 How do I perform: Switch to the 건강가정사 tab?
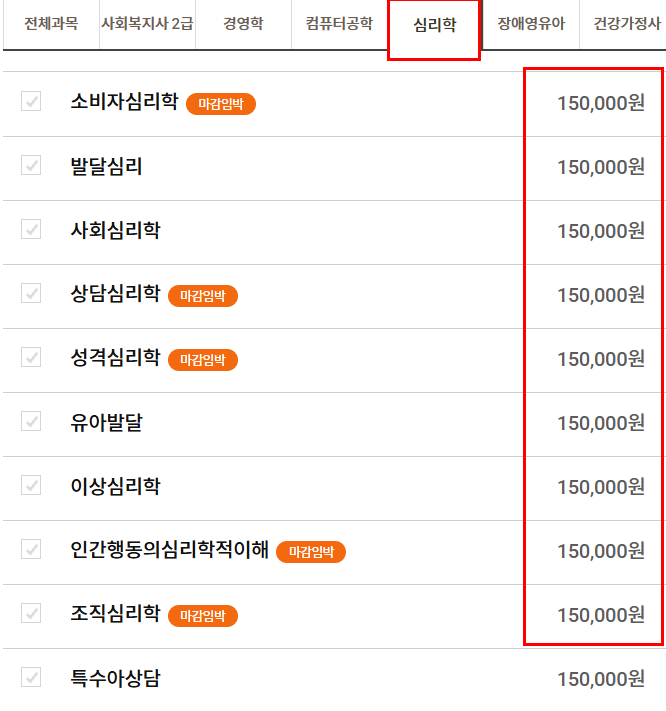click(626, 23)
